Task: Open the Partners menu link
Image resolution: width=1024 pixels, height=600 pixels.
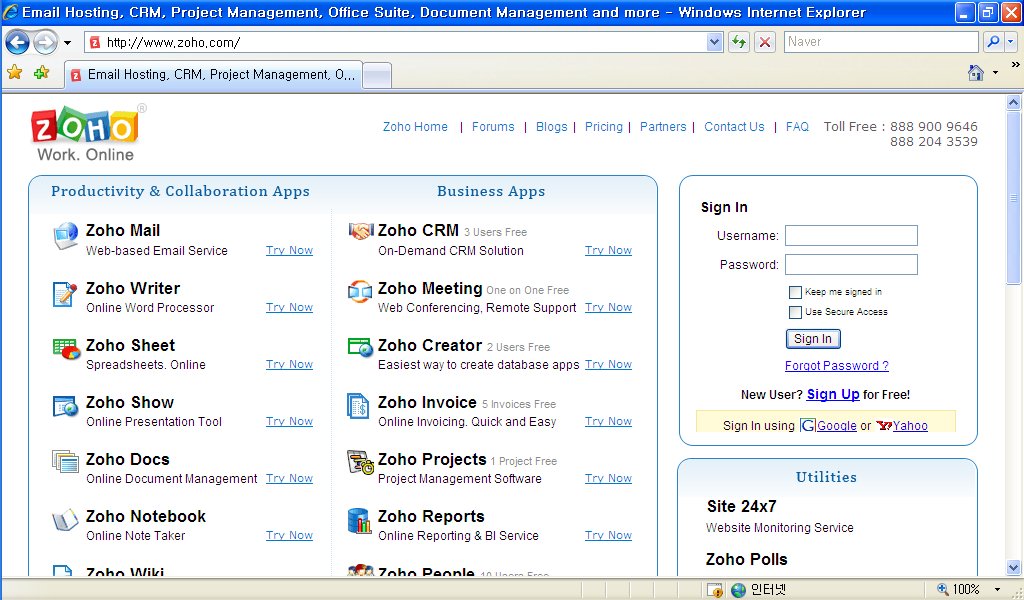Action: point(663,127)
